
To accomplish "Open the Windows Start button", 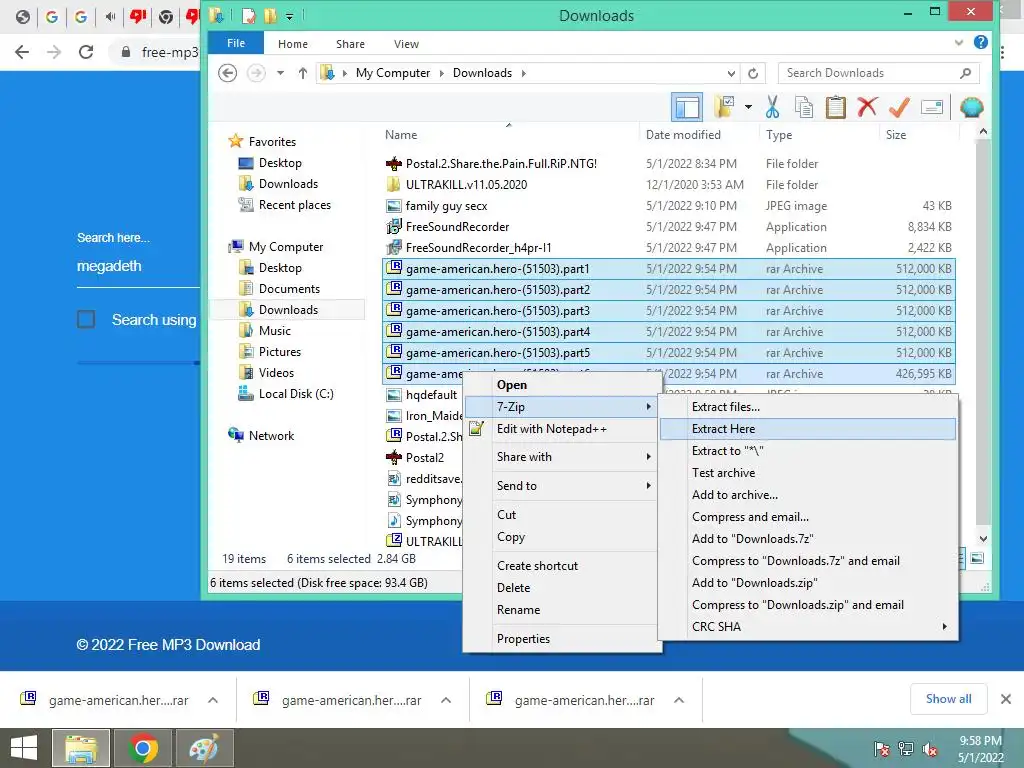I will click(x=24, y=748).
